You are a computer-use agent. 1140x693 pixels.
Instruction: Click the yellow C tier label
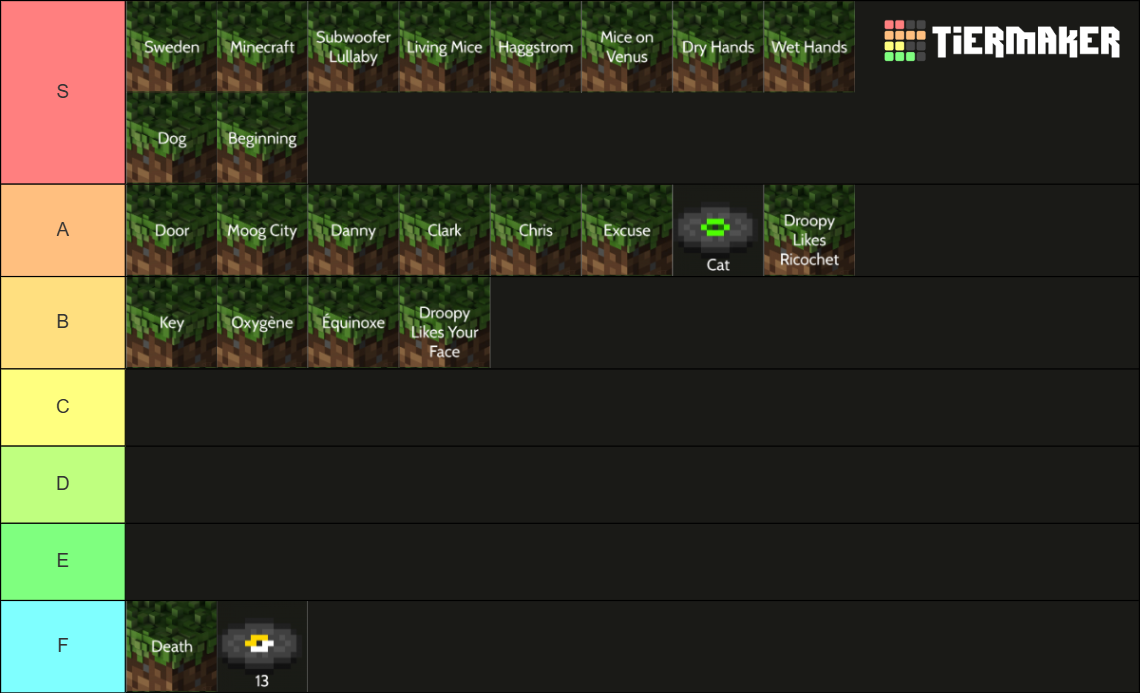(x=63, y=407)
